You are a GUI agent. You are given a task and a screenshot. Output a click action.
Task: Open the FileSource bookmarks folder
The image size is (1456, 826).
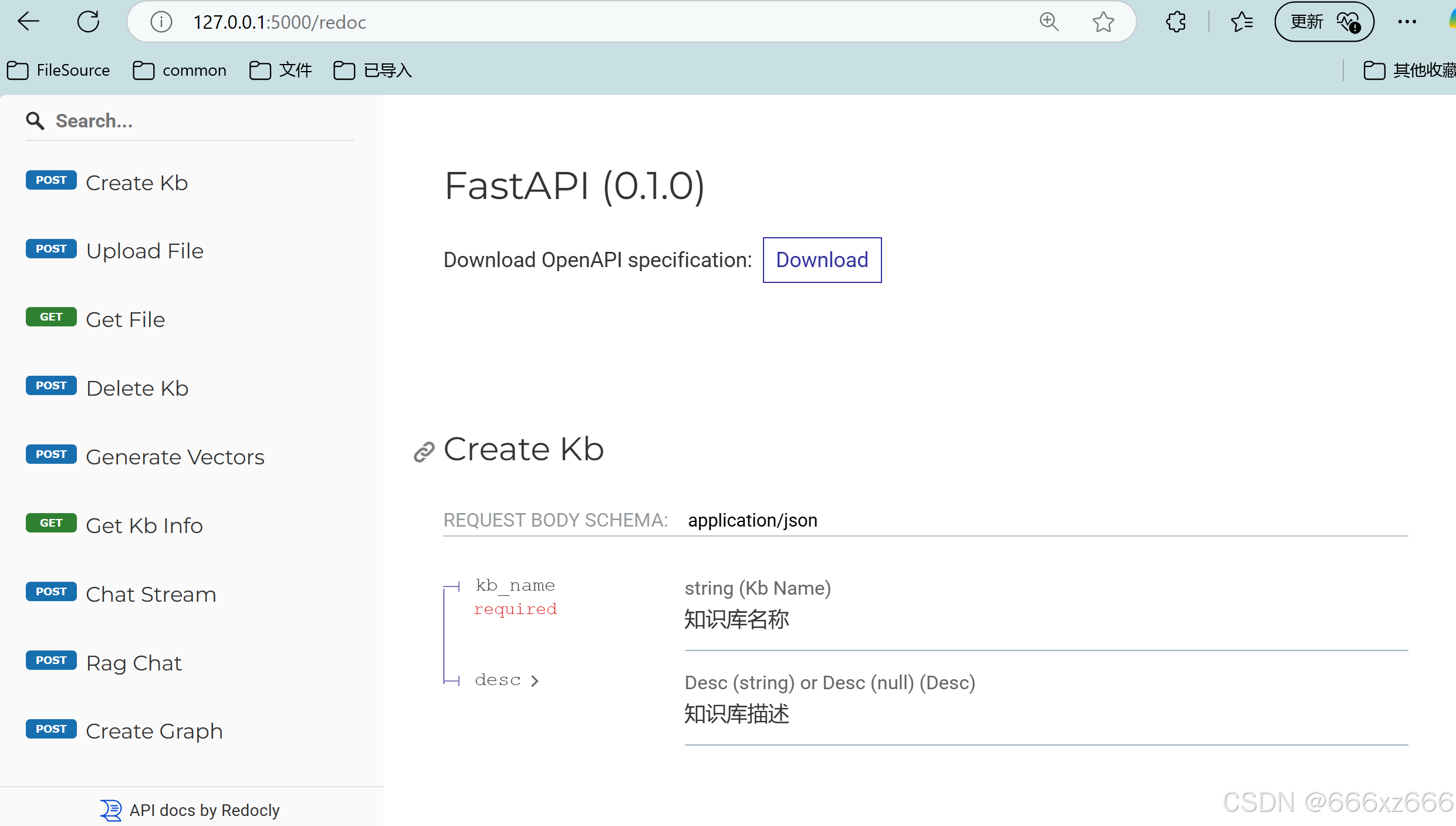[x=59, y=70]
